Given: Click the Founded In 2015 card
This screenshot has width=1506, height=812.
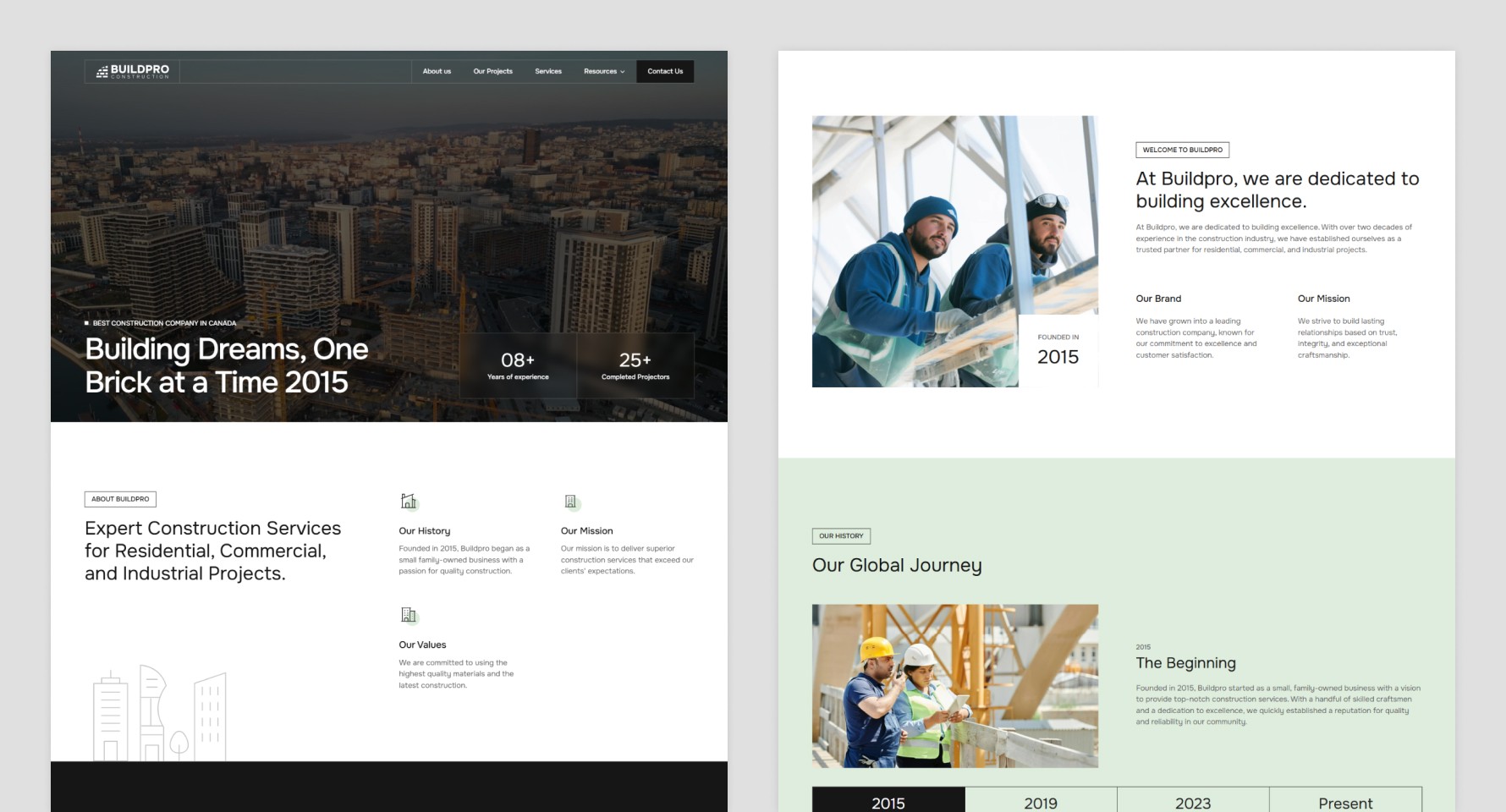Looking at the screenshot, I should pyautogui.click(x=1058, y=350).
